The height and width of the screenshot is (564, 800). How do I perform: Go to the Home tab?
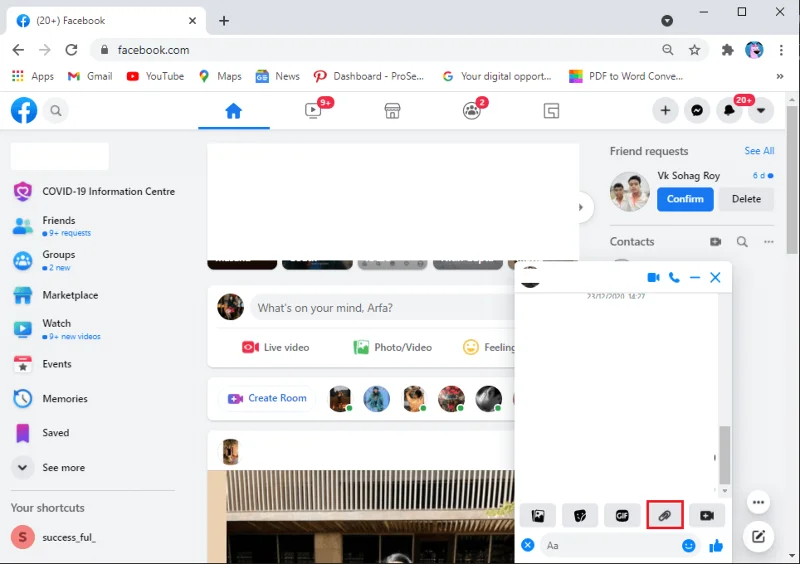[234, 111]
